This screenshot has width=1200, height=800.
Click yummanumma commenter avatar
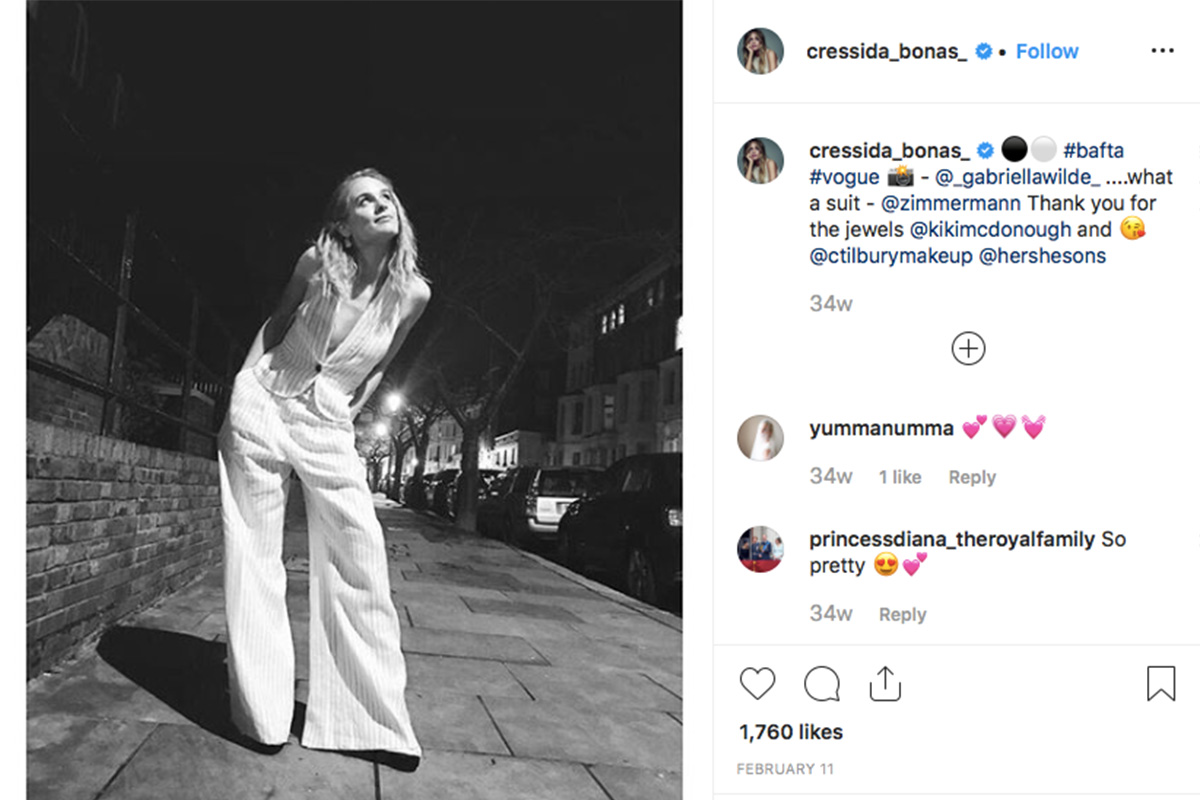(760, 438)
